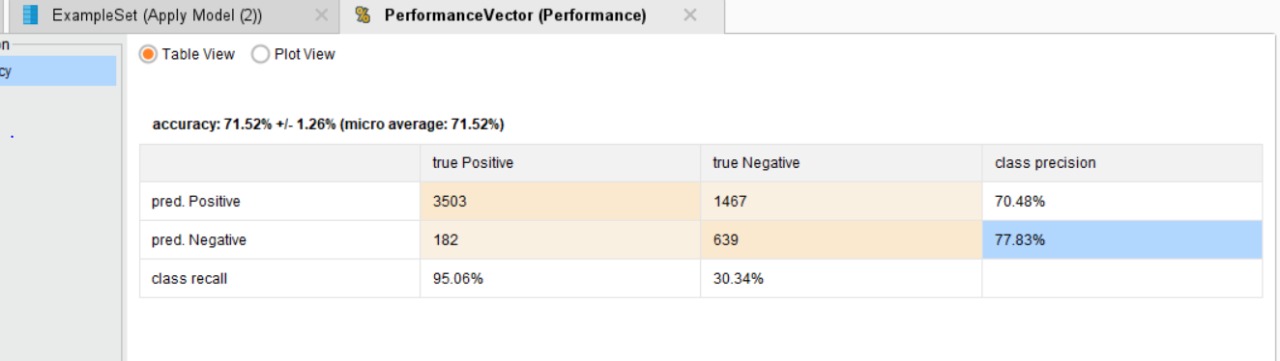This screenshot has width=1280, height=361.
Task: Select the Plot View radio button
Action: (260, 54)
